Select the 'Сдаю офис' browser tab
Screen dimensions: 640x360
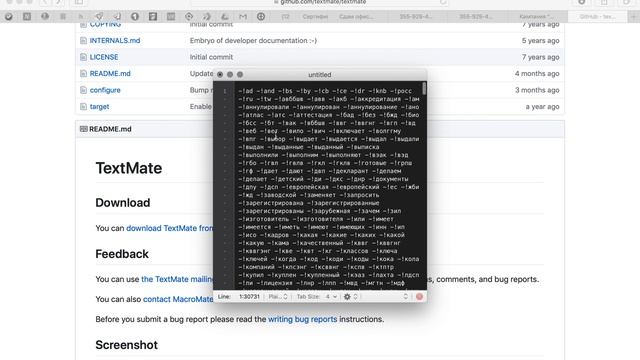356,17
